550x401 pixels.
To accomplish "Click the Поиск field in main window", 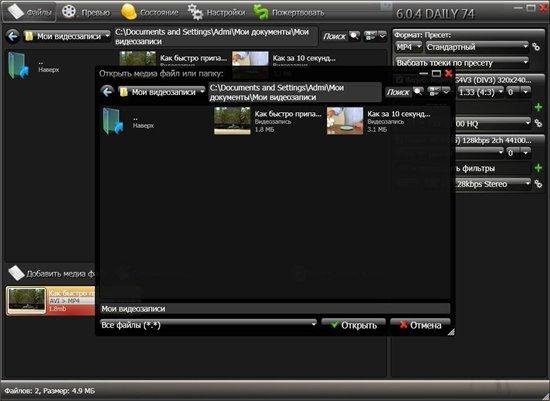I will point(335,36).
